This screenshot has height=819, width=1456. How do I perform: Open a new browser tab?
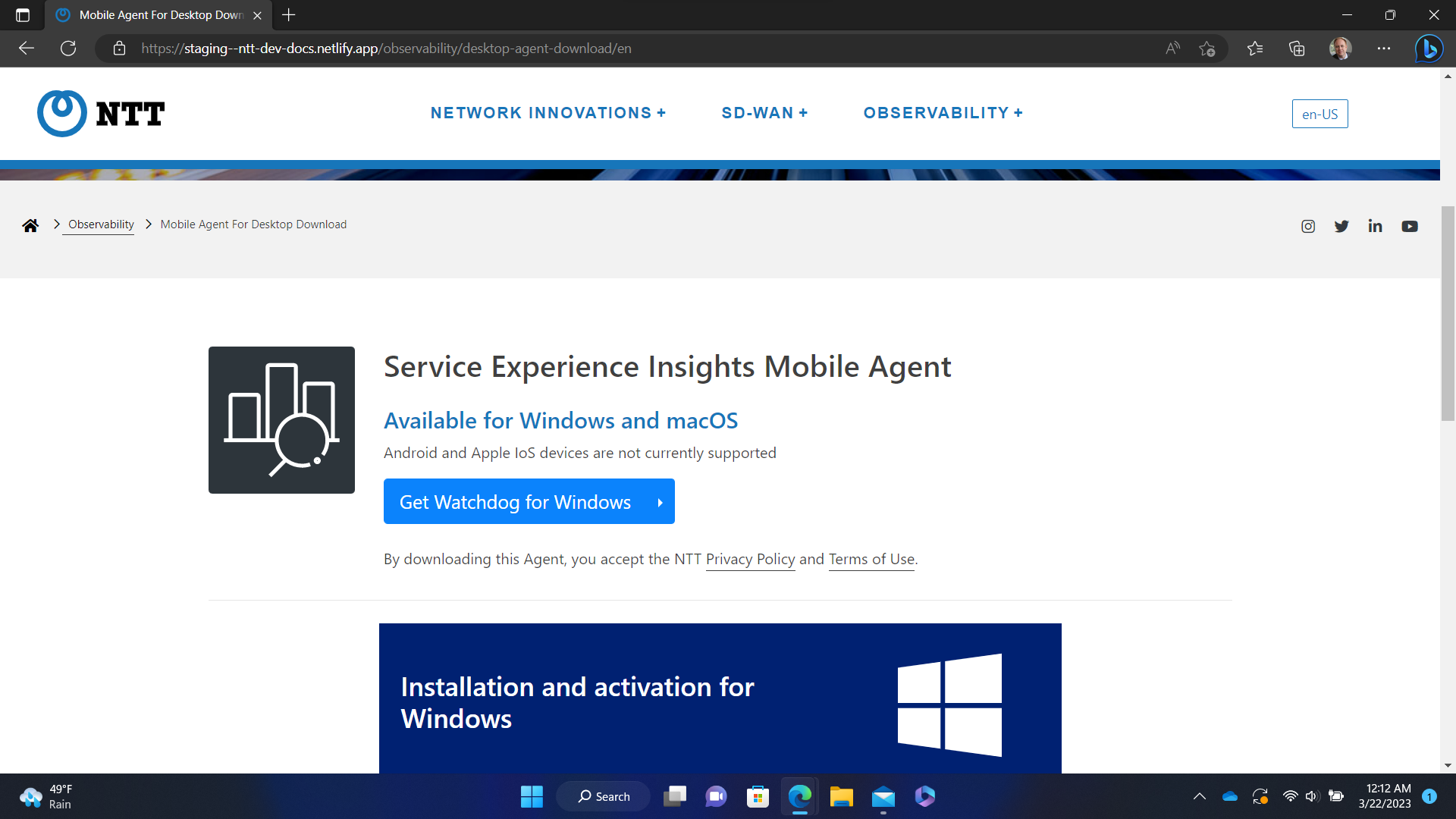point(289,15)
